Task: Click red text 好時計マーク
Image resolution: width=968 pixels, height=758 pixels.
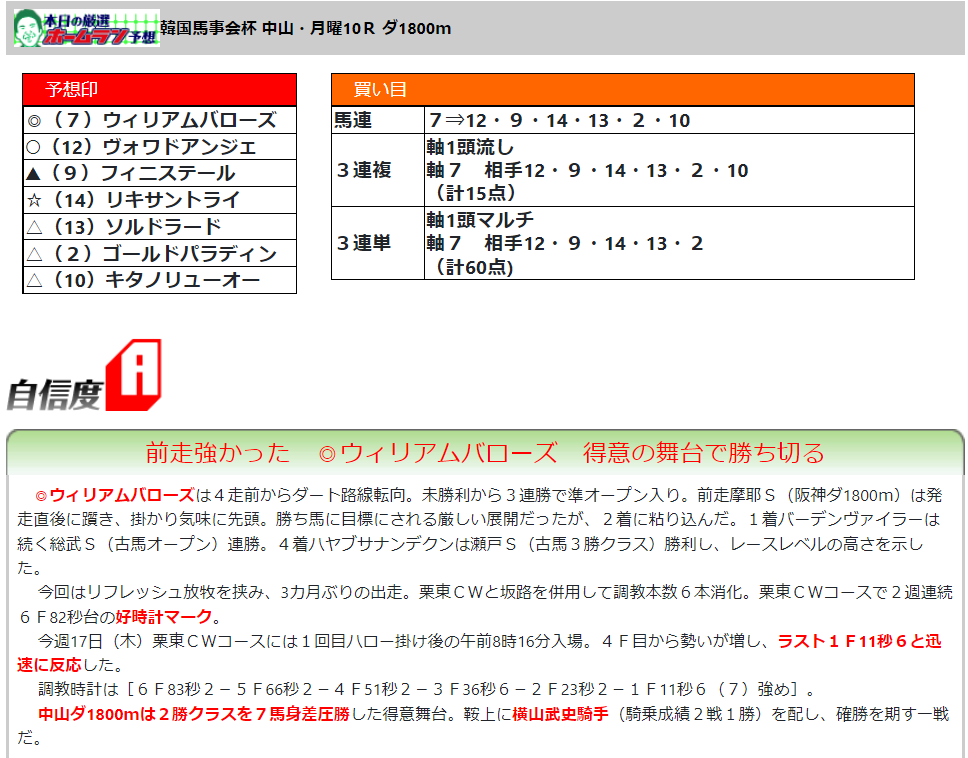Action: tap(164, 617)
